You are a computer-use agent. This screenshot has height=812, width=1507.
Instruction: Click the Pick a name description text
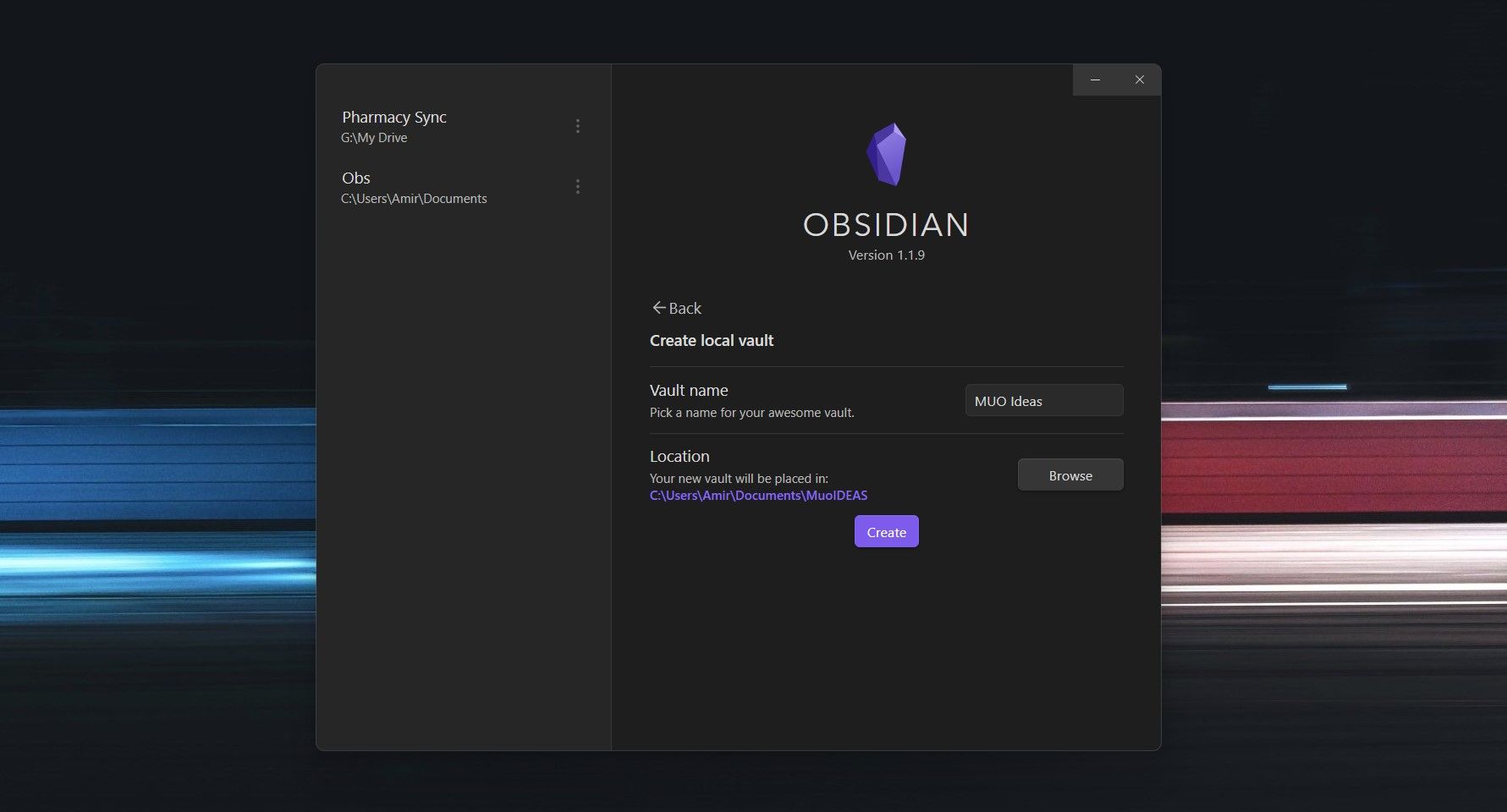pyautogui.click(x=751, y=412)
